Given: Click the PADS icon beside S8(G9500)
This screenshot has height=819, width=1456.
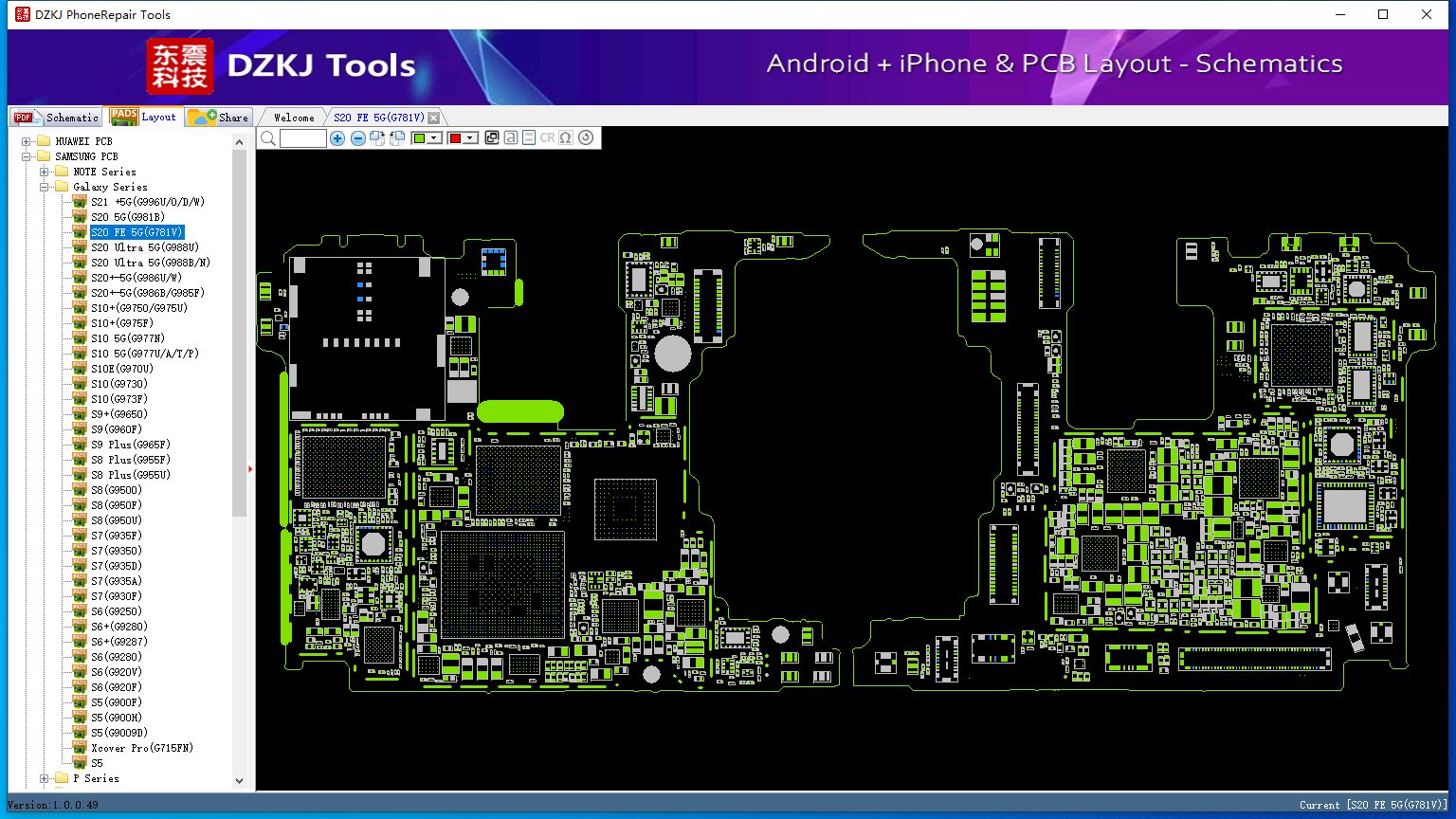Looking at the screenshot, I should 80,490.
